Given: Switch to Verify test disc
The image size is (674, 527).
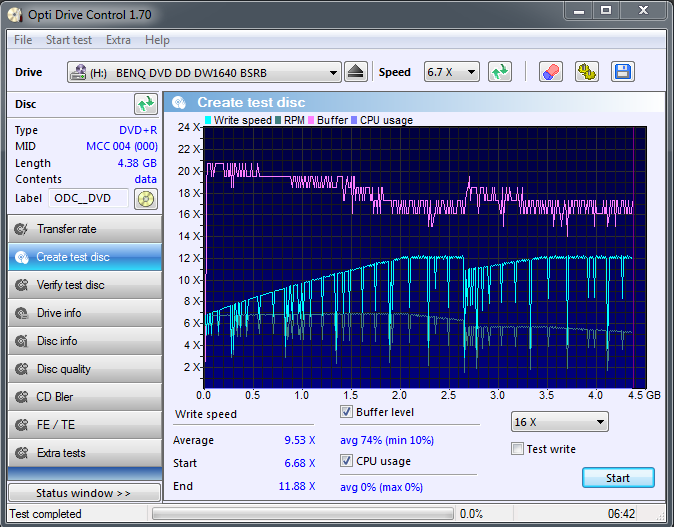Looking at the screenshot, I should point(85,285).
